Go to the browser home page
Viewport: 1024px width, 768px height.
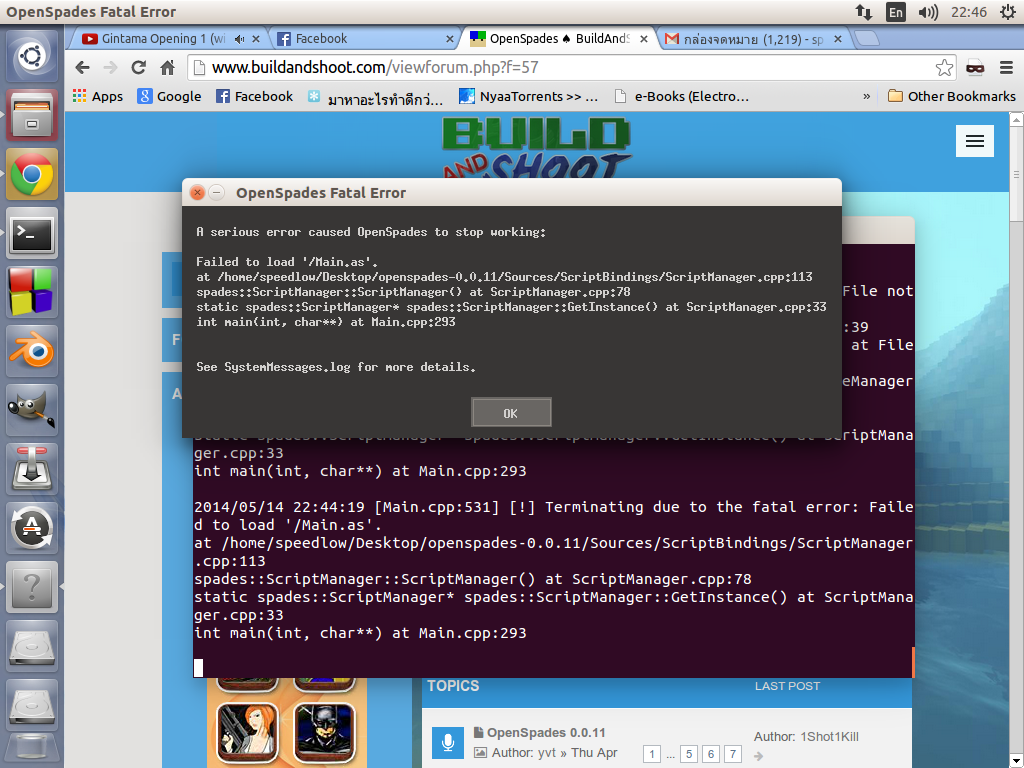tap(168, 68)
